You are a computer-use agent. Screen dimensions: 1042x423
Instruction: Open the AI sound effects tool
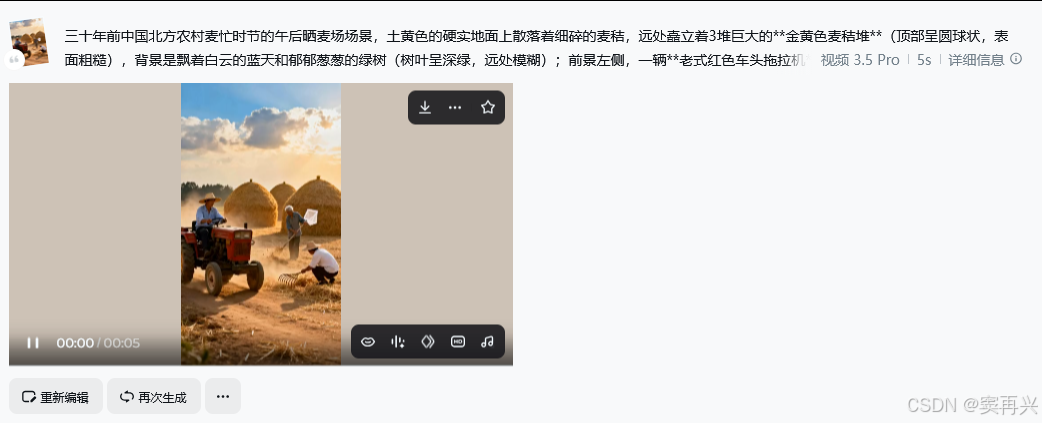398,341
